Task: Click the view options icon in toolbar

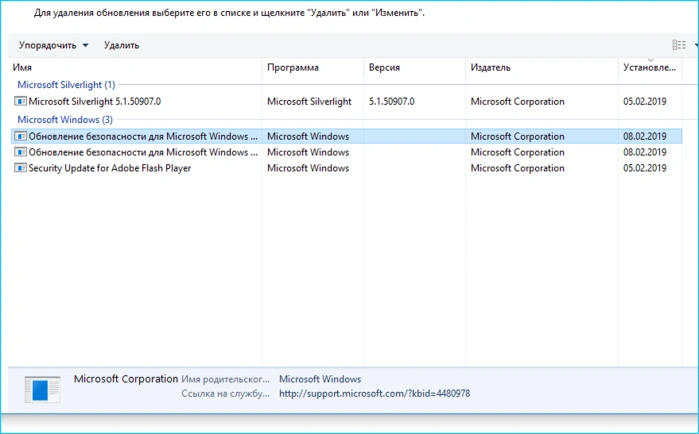Action: [x=678, y=45]
